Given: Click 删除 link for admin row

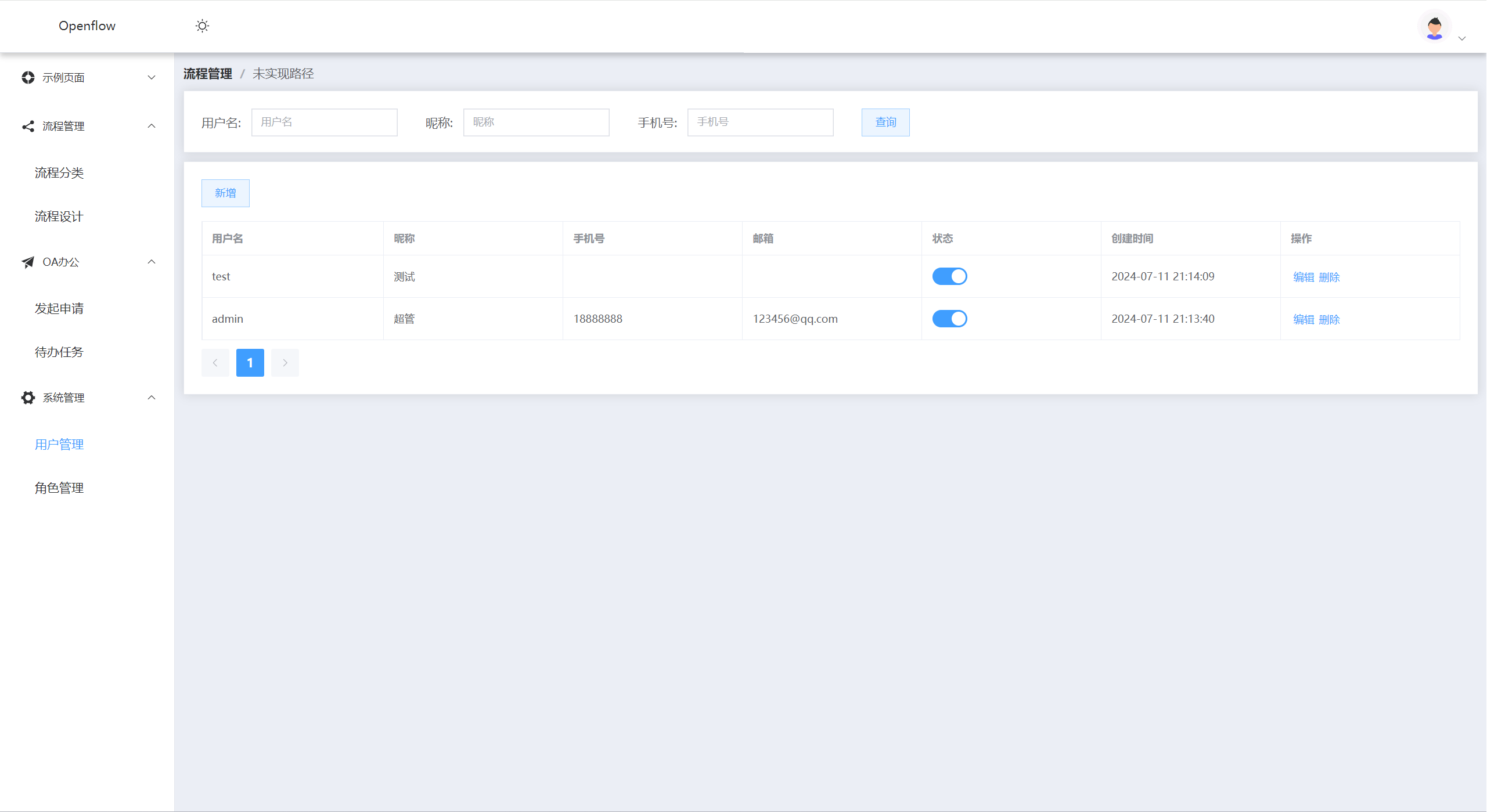Looking at the screenshot, I should coord(1329,319).
